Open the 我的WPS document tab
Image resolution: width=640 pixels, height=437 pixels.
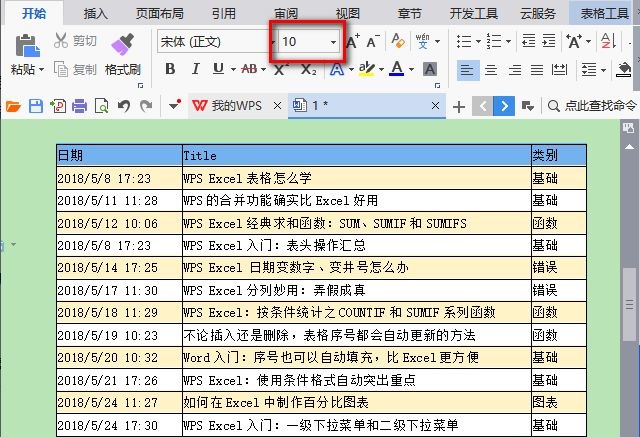coord(228,106)
